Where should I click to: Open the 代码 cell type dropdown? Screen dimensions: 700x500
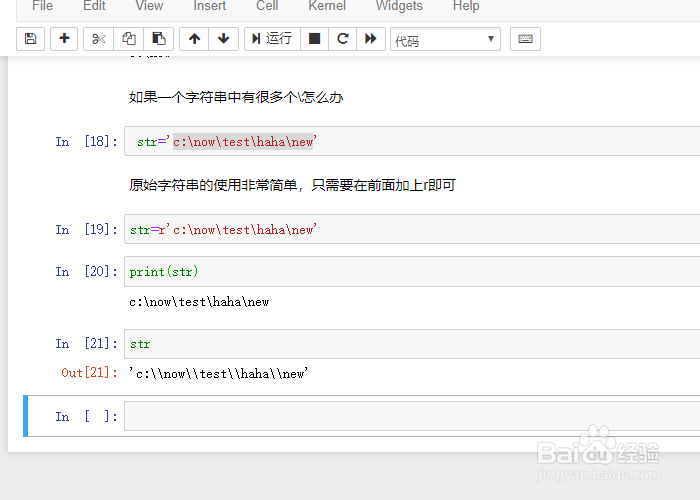(445, 39)
